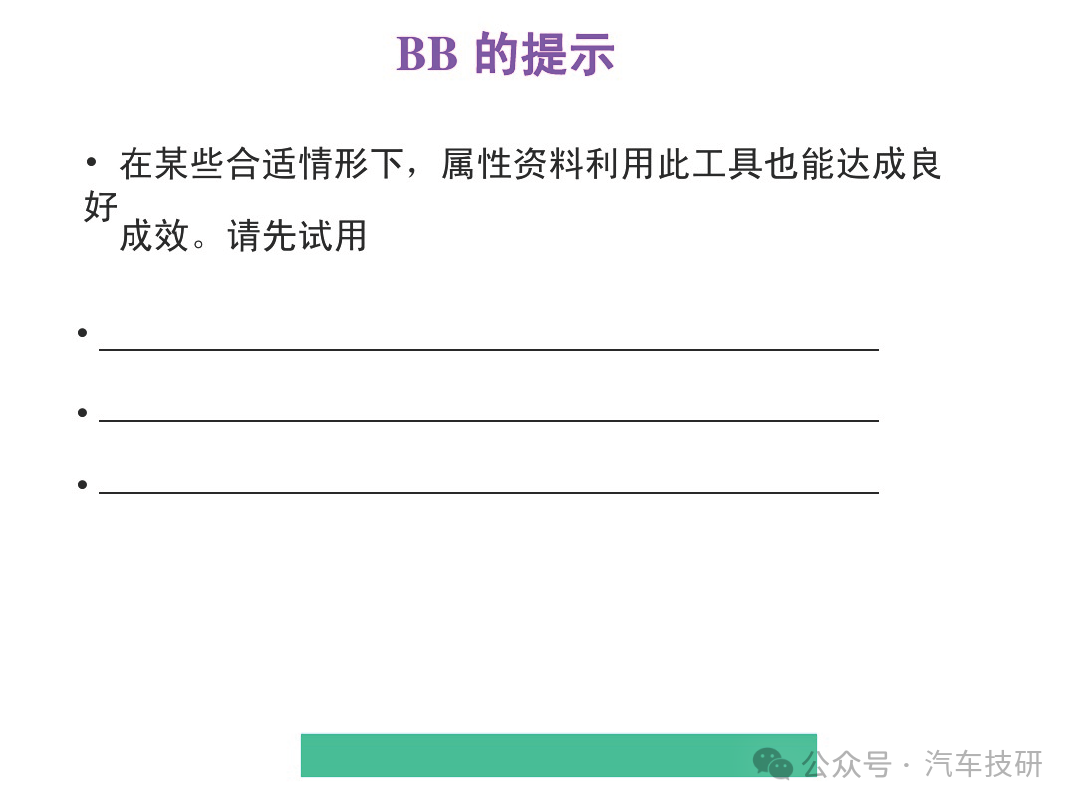
Task: Click the "汽车技研" account name
Action: pyautogui.click(x=983, y=764)
